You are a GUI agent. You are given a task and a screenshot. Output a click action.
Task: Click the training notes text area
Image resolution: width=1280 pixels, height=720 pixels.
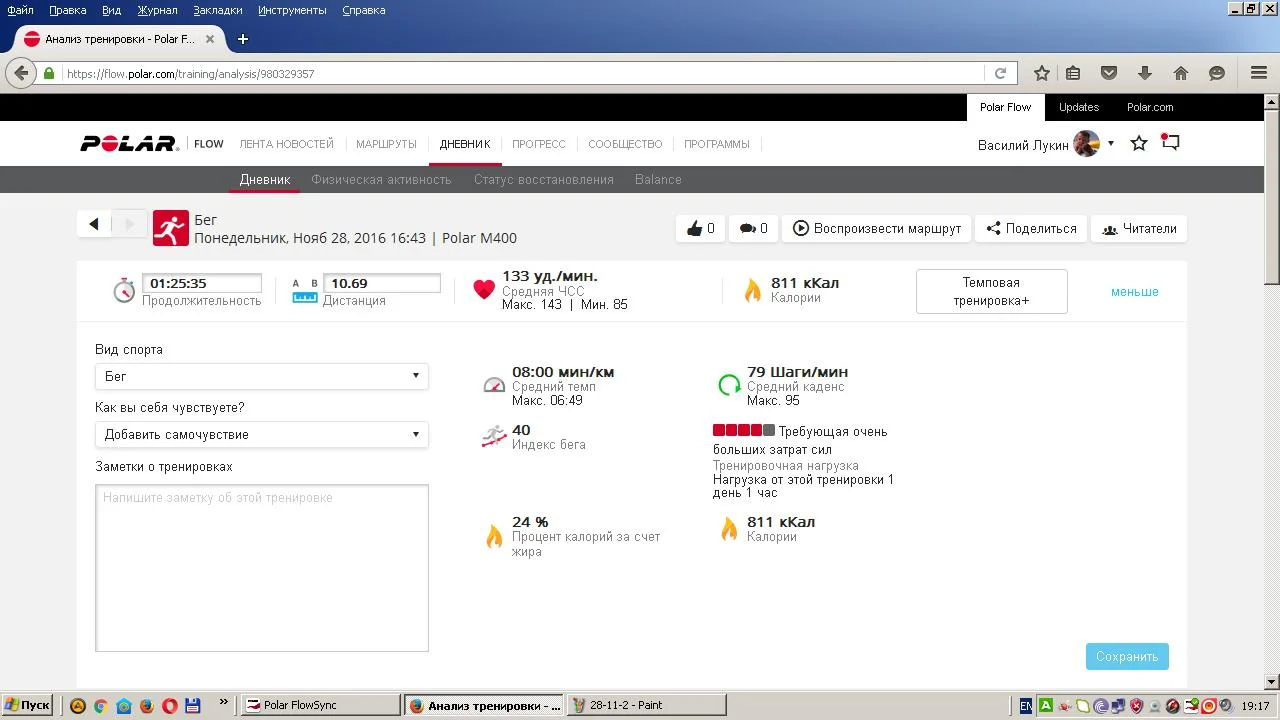pyautogui.click(x=262, y=568)
